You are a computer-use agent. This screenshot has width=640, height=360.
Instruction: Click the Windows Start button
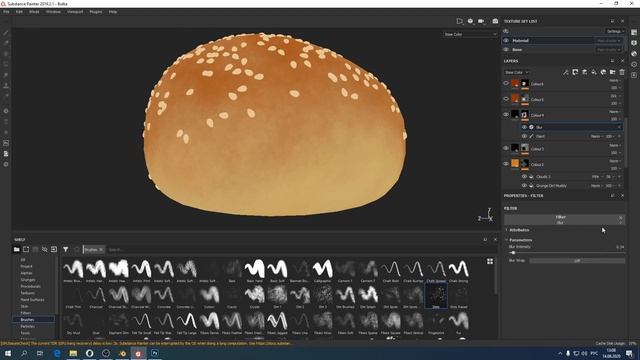[x=8, y=353]
